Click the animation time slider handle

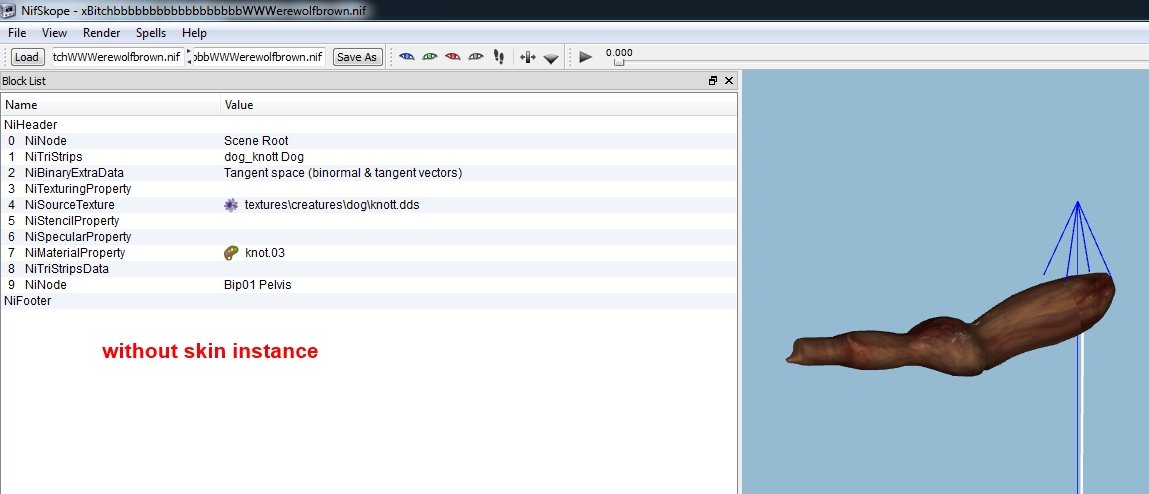[619, 62]
